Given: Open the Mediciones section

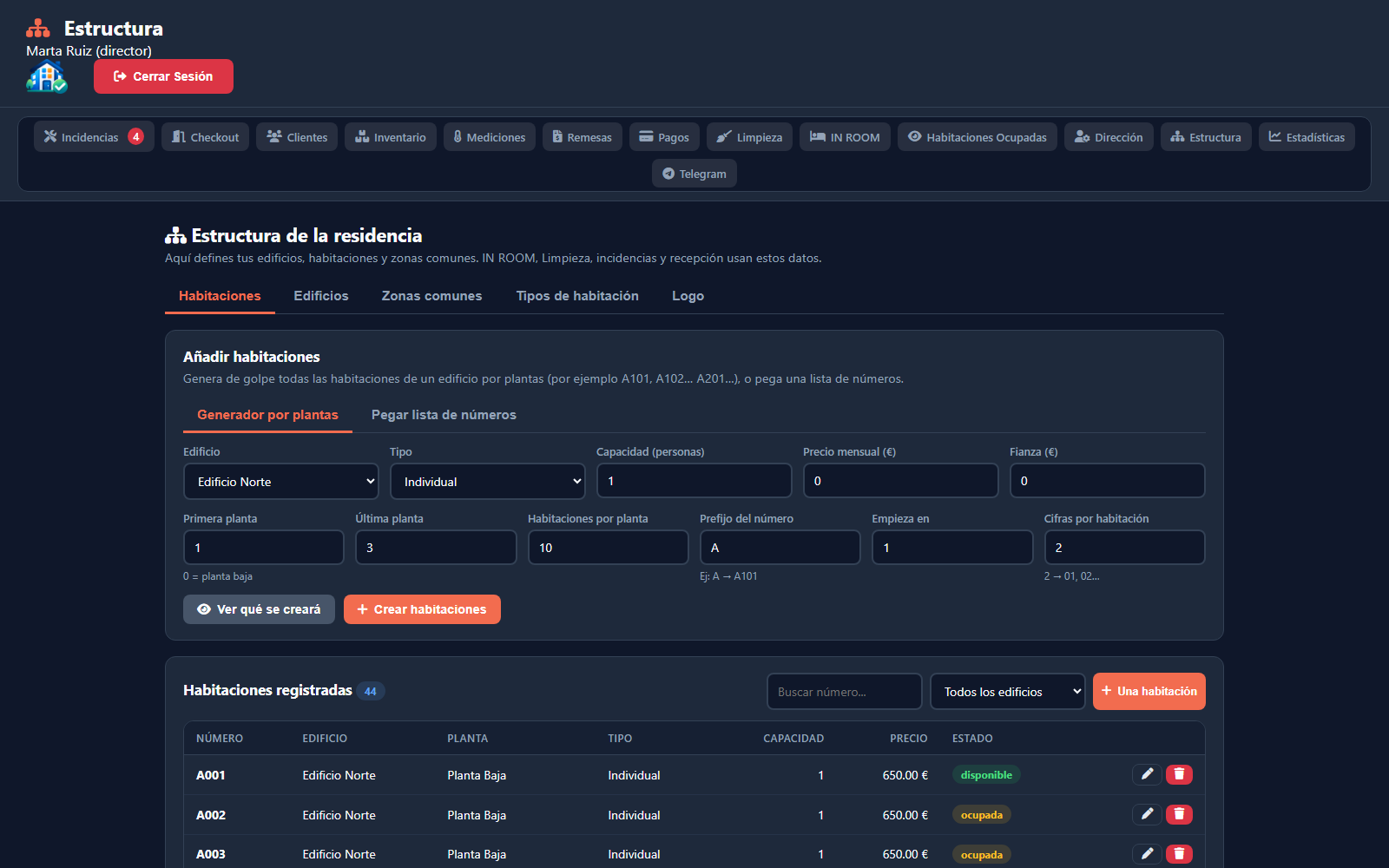Looking at the screenshot, I should coord(490,137).
